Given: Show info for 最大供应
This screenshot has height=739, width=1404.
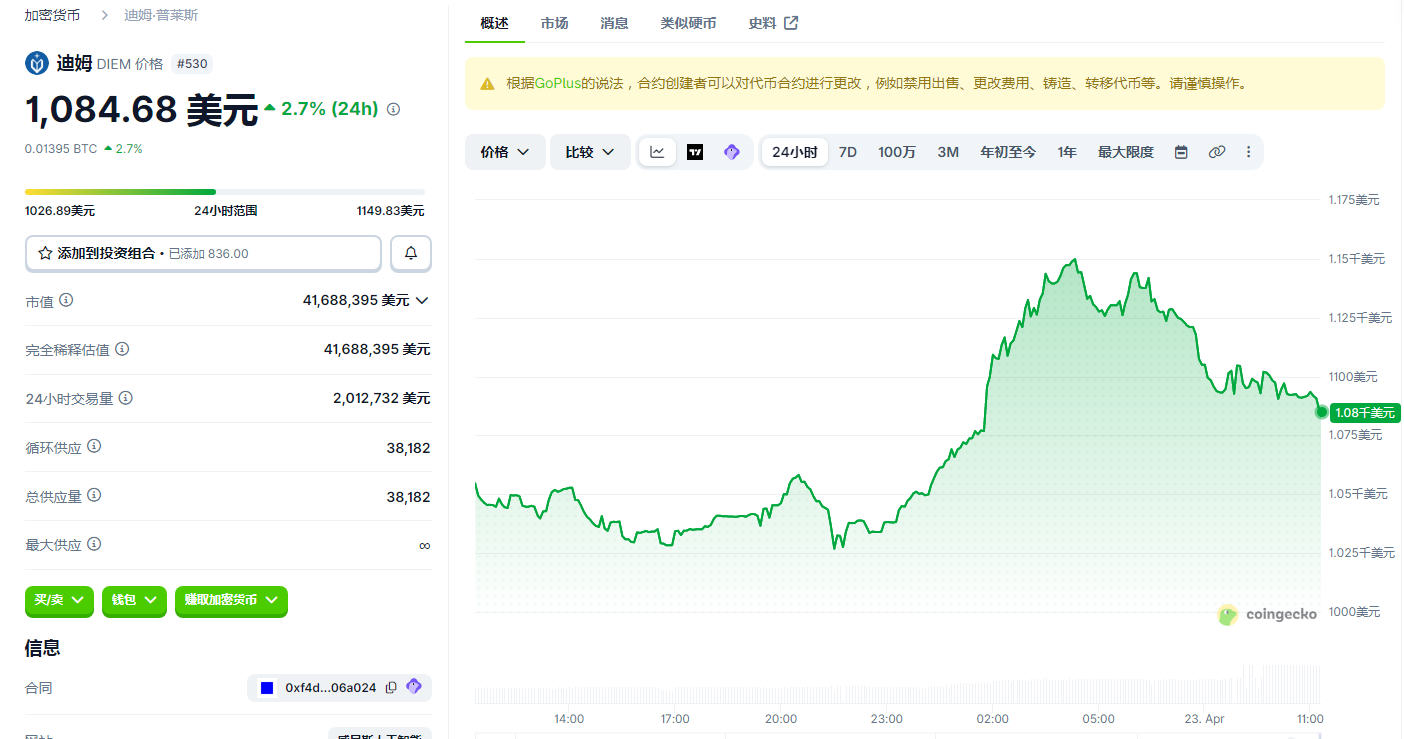Looking at the screenshot, I should pyautogui.click(x=94, y=545).
